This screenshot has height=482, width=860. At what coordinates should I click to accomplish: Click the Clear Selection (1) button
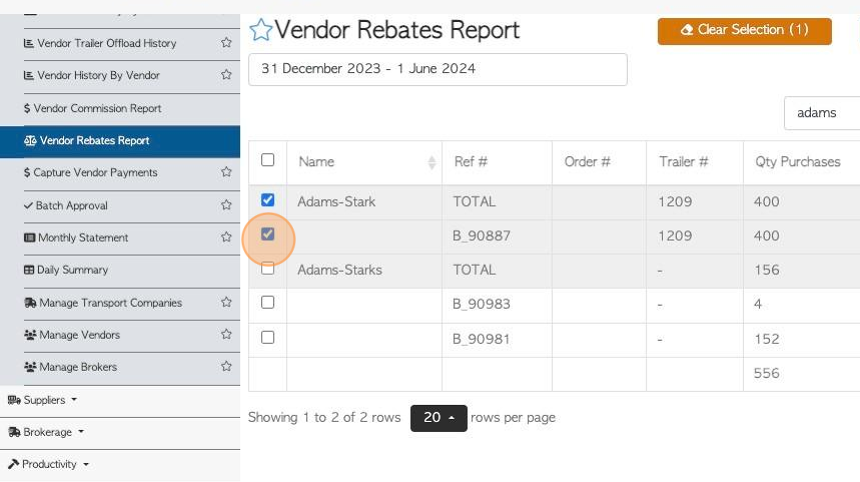click(744, 31)
